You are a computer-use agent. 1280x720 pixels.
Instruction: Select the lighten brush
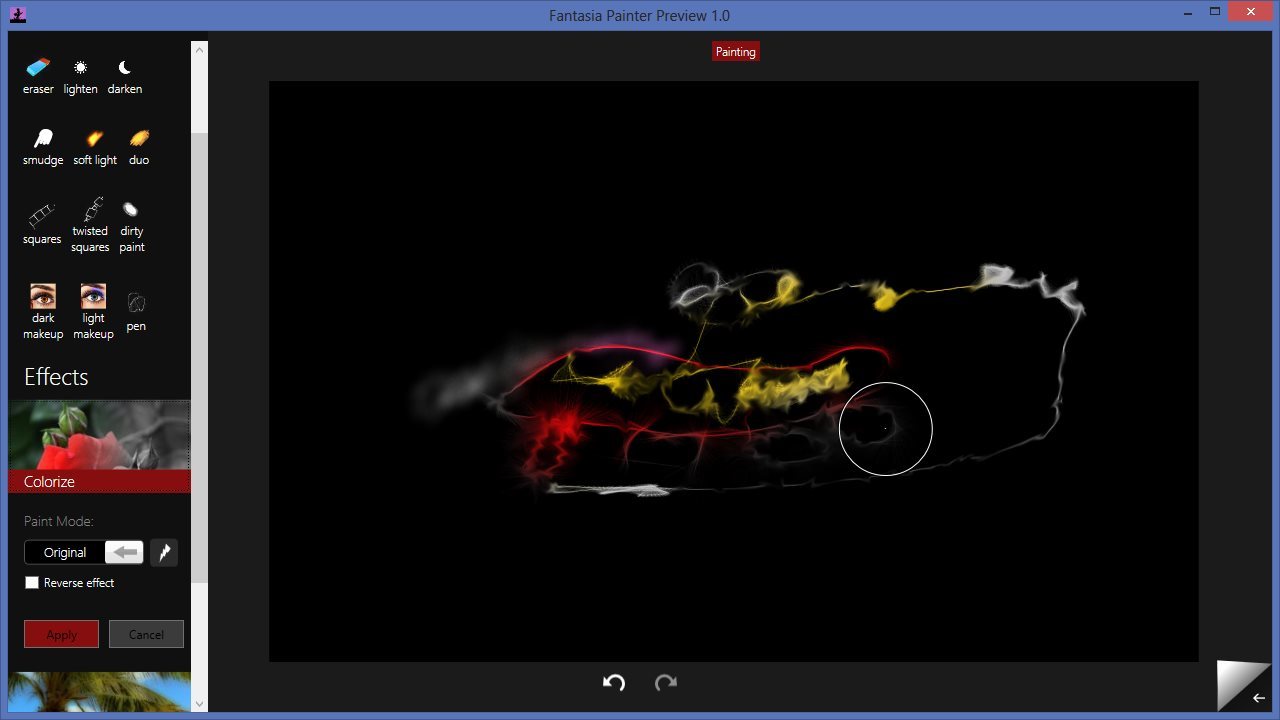81,75
